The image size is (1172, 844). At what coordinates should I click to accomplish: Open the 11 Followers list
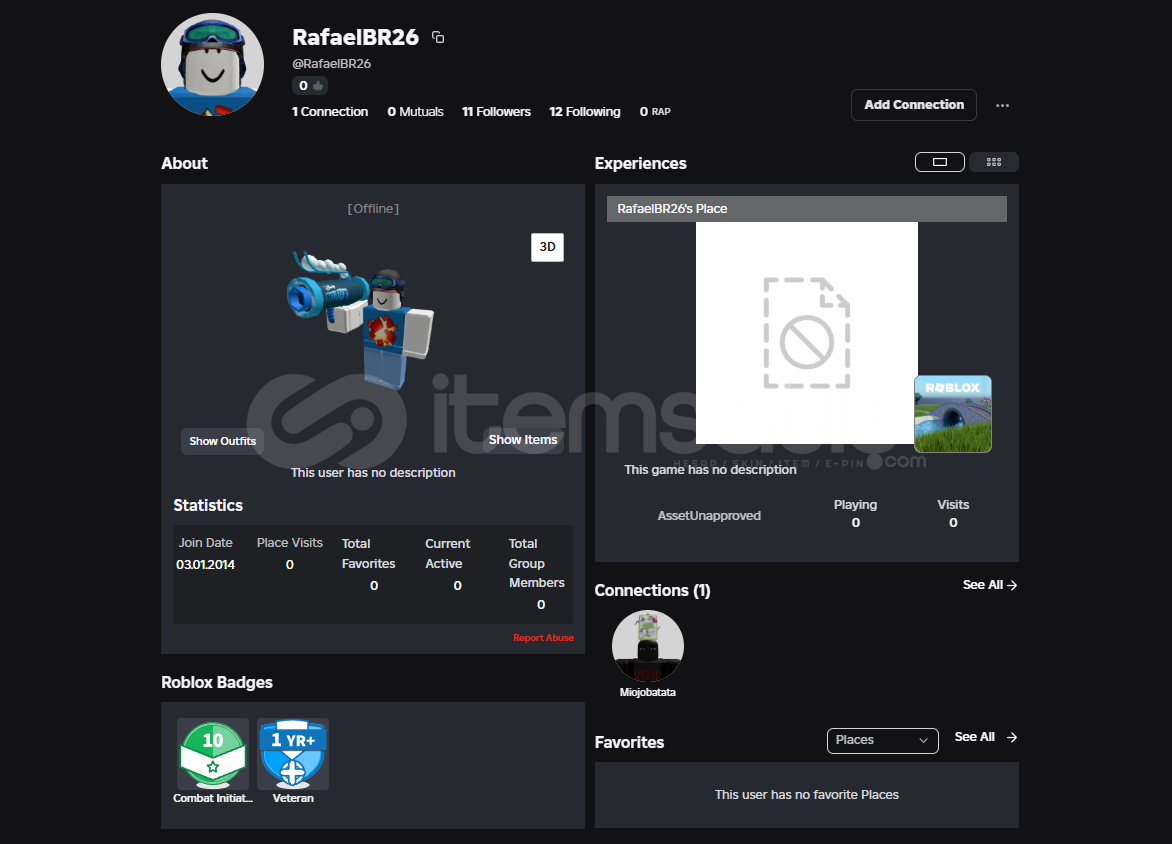[496, 111]
